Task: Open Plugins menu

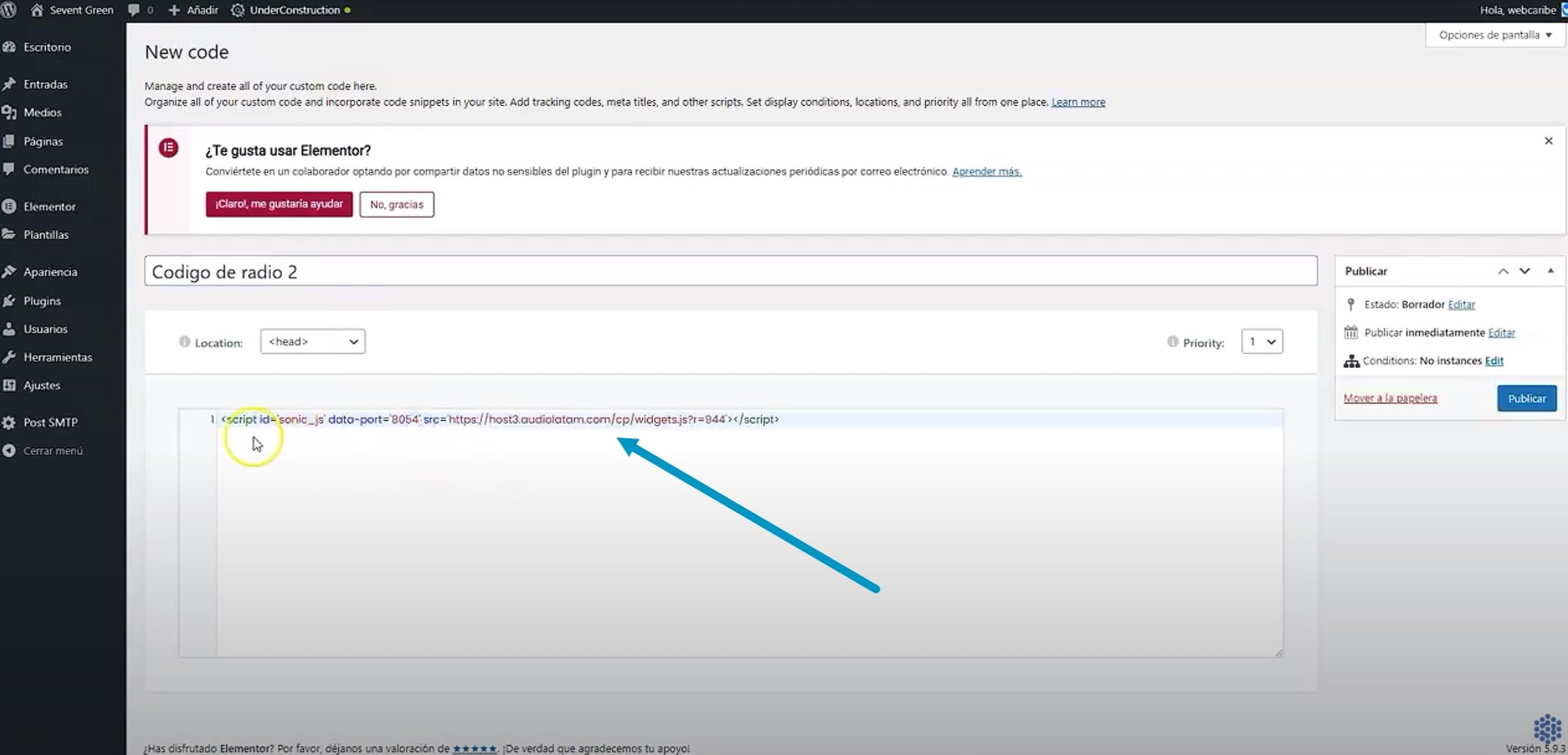Action: [42, 301]
